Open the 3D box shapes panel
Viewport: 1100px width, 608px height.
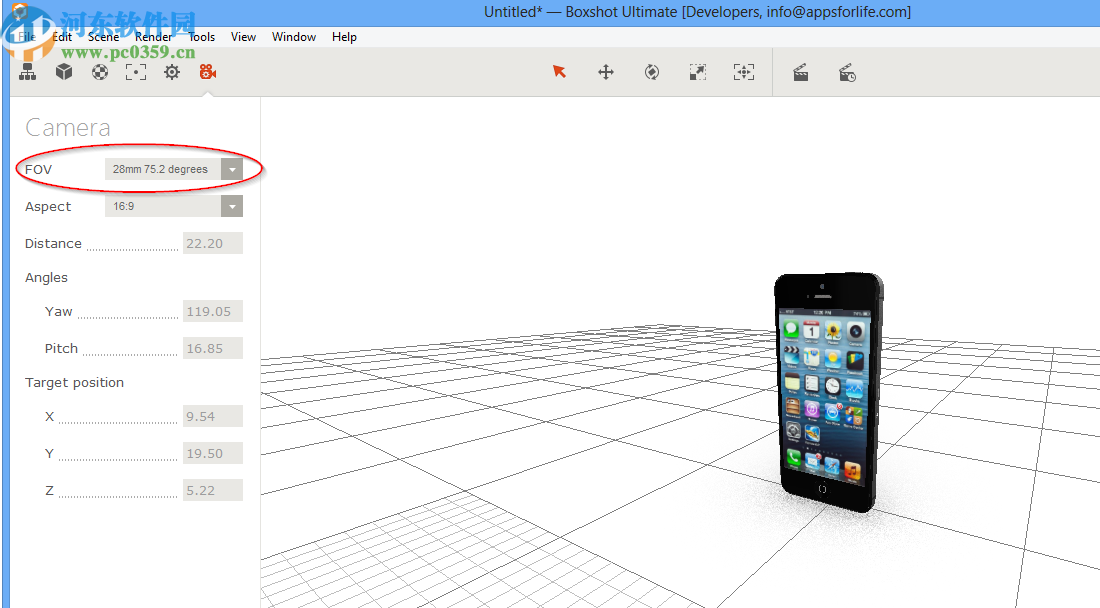(x=64, y=72)
